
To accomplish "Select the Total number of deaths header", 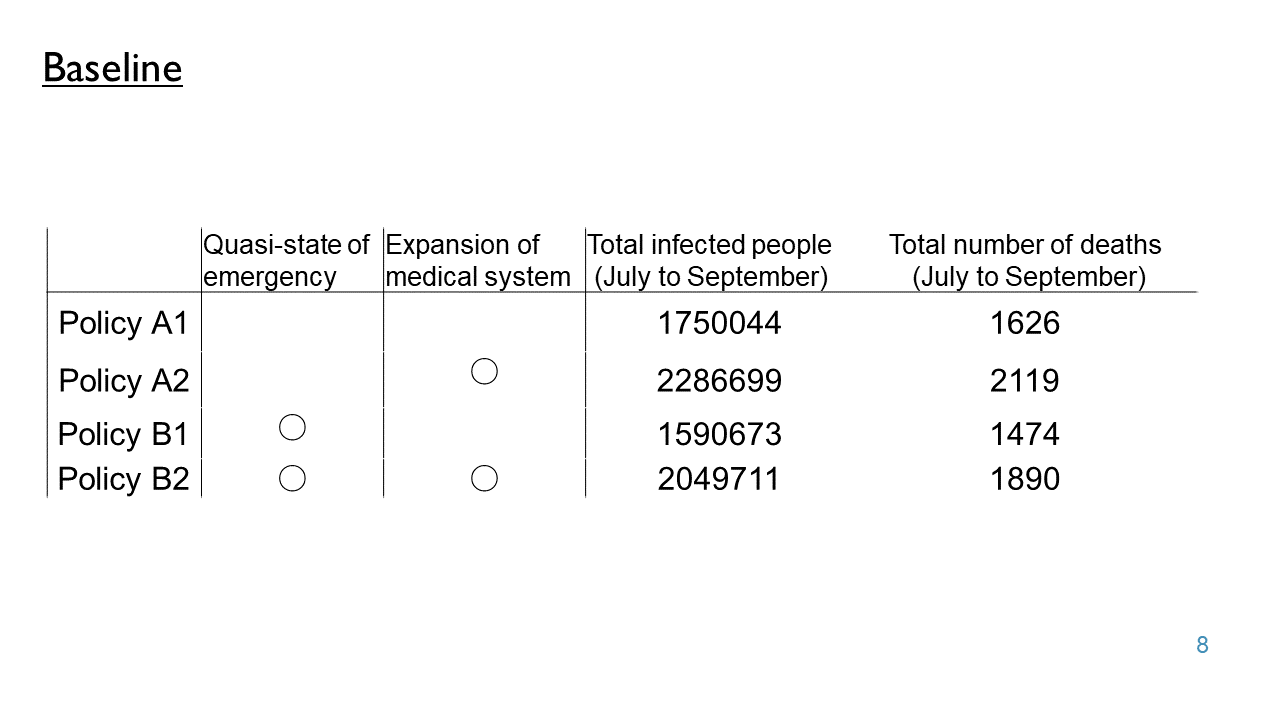I will coord(1026,261).
